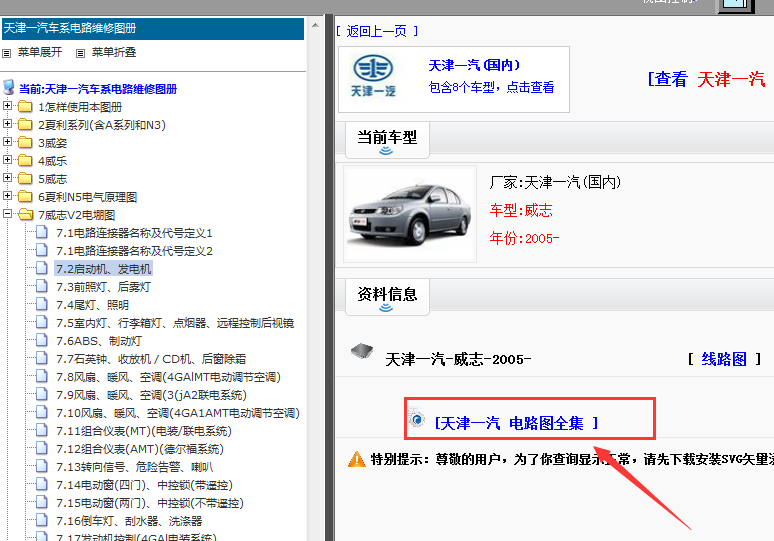Image resolution: width=774 pixels, height=541 pixels.
Task: Click the 年份:2005- text
Action: click(524, 238)
